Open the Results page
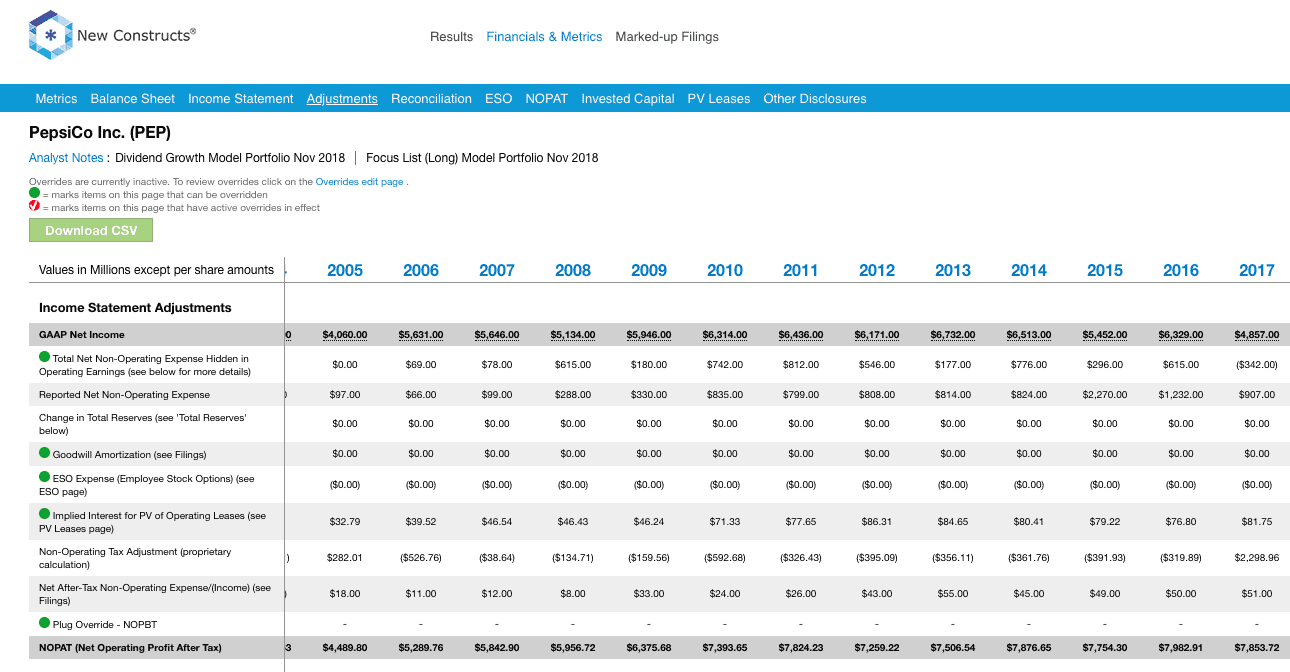Screen dimensions: 1290x672 (451, 37)
